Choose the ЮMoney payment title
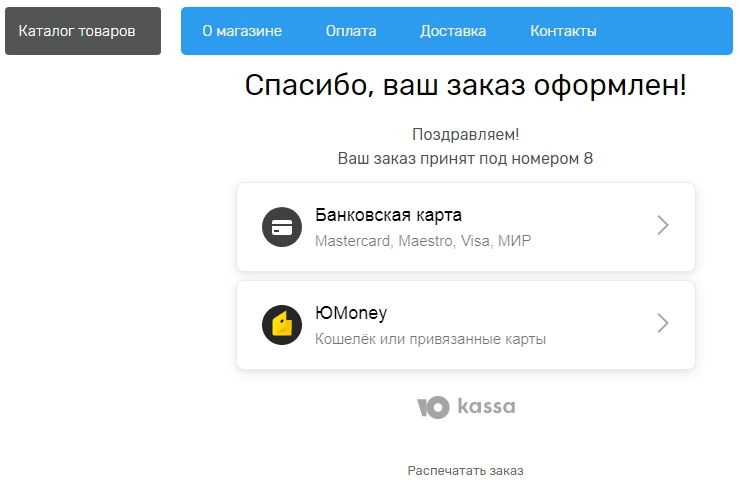 click(351, 313)
